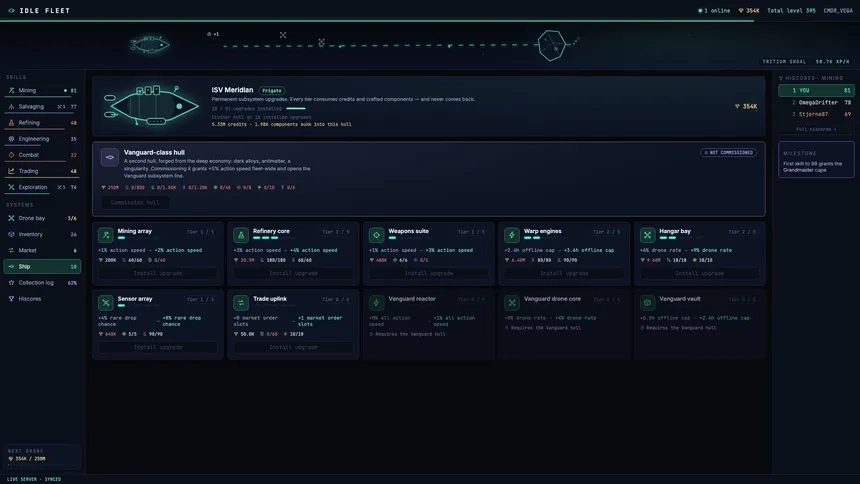Click the Vanguard vault icon
The height and width of the screenshot is (484, 860).
click(x=647, y=302)
